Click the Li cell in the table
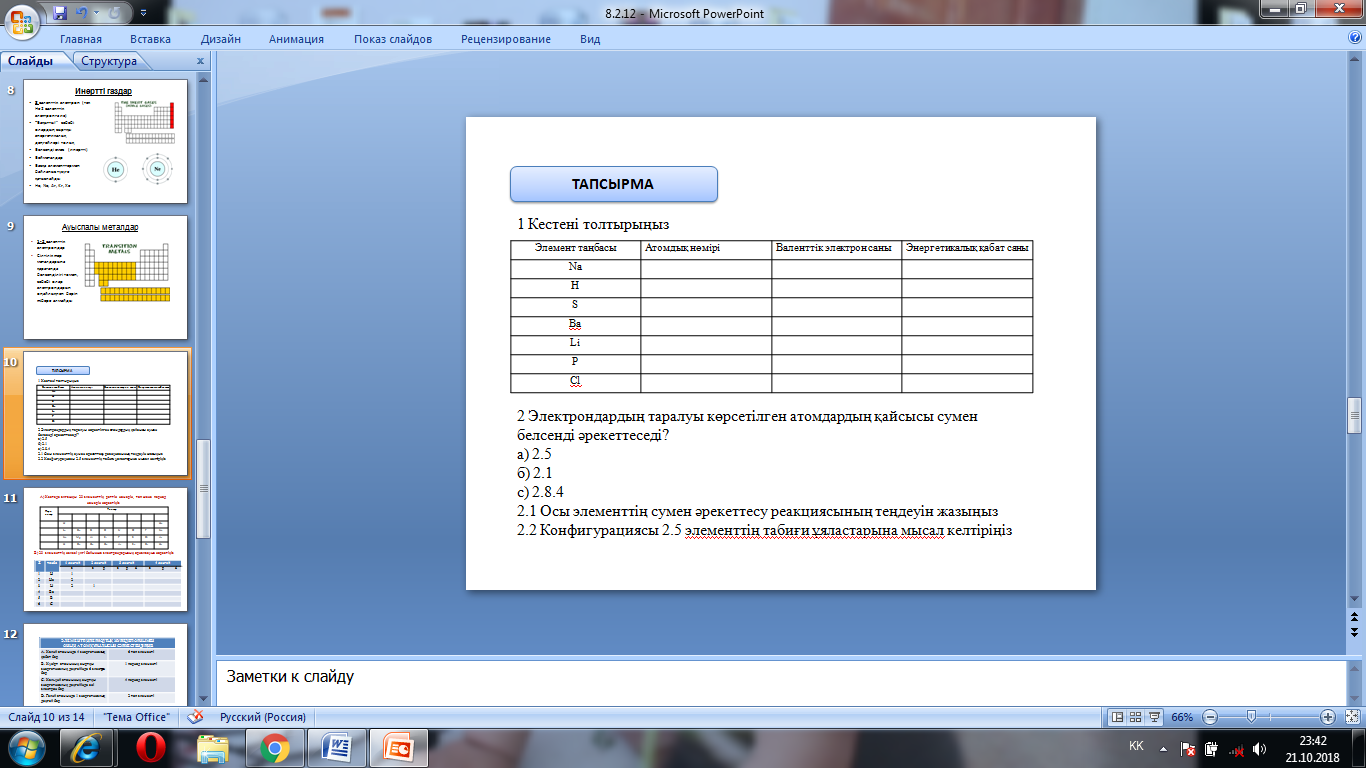1366x768 pixels. coord(575,344)
